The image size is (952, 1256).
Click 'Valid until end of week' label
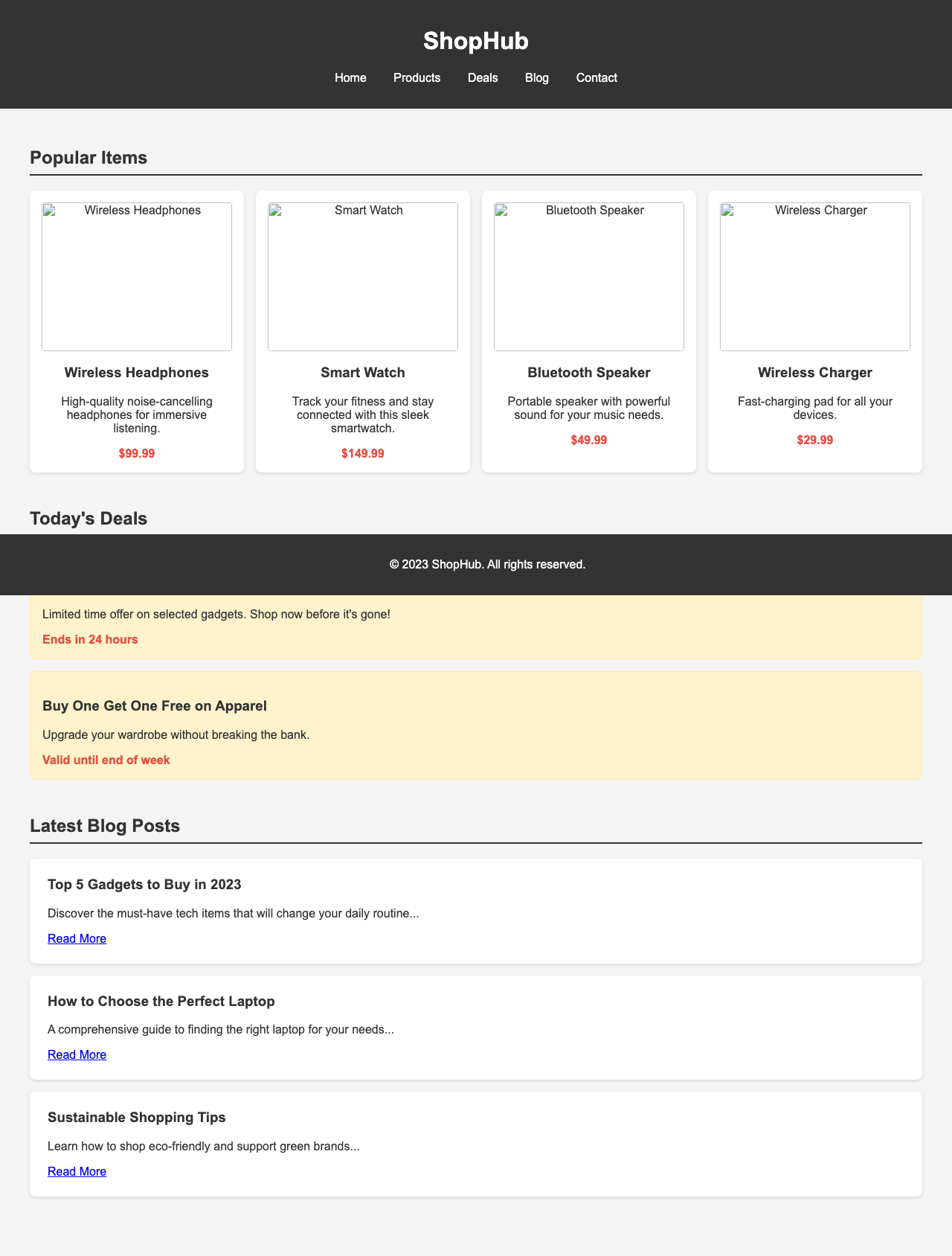106,760
